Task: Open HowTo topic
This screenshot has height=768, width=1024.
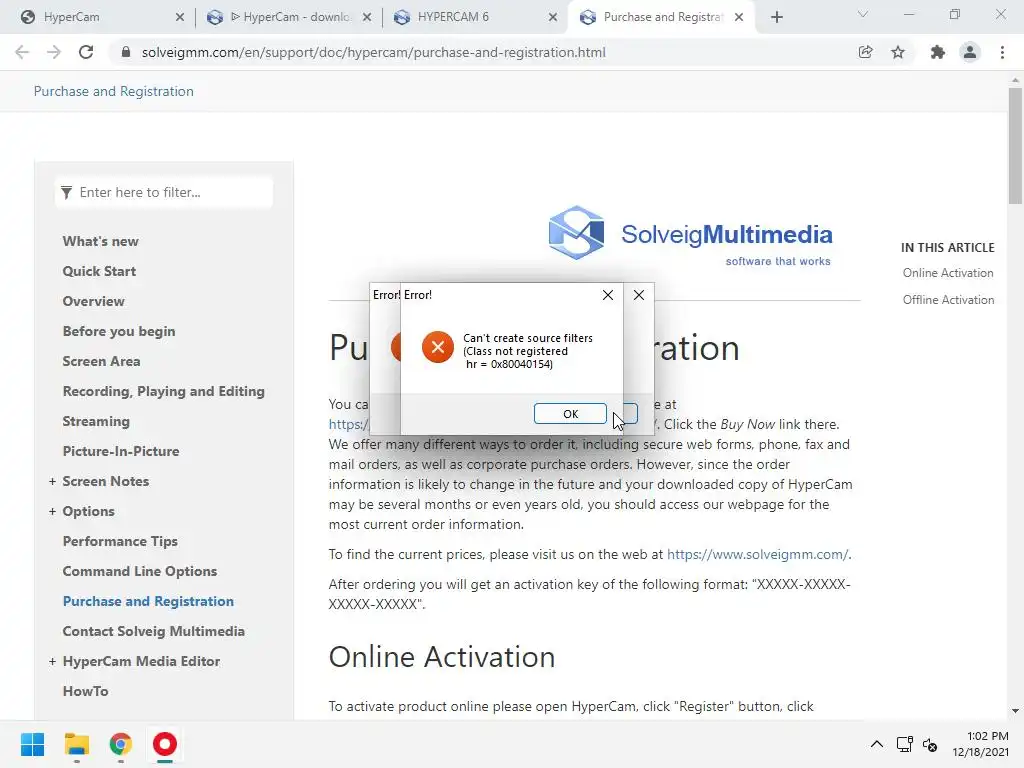Action: point(86,691)
